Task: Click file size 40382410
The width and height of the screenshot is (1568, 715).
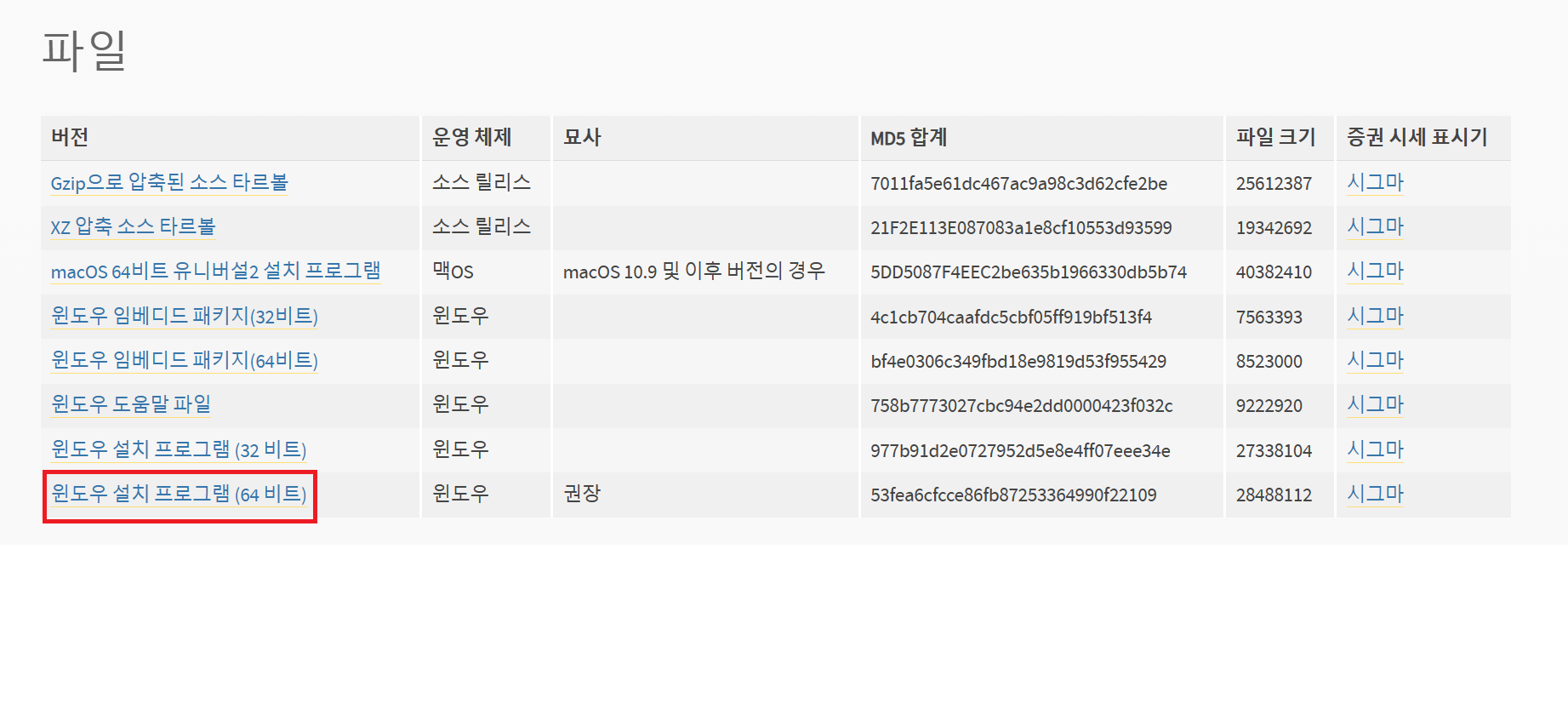Action: click(1274, 272)
